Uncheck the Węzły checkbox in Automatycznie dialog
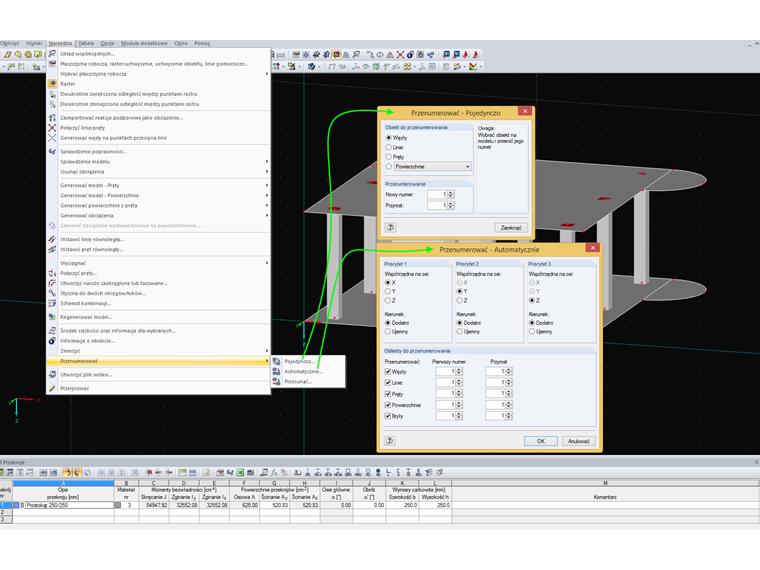This screenshot has height=570, width=760. pyautogui.click(x=388, y=372)
